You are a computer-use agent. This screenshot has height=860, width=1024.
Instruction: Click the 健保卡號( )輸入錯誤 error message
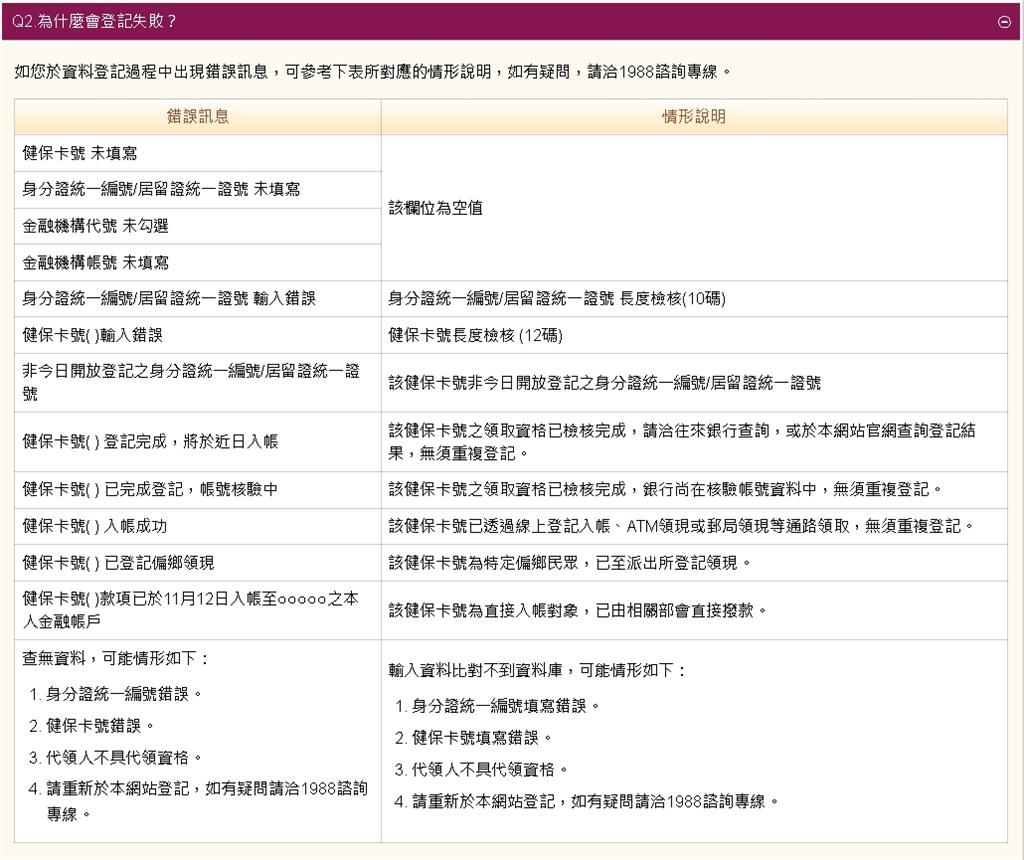point(92,335)
